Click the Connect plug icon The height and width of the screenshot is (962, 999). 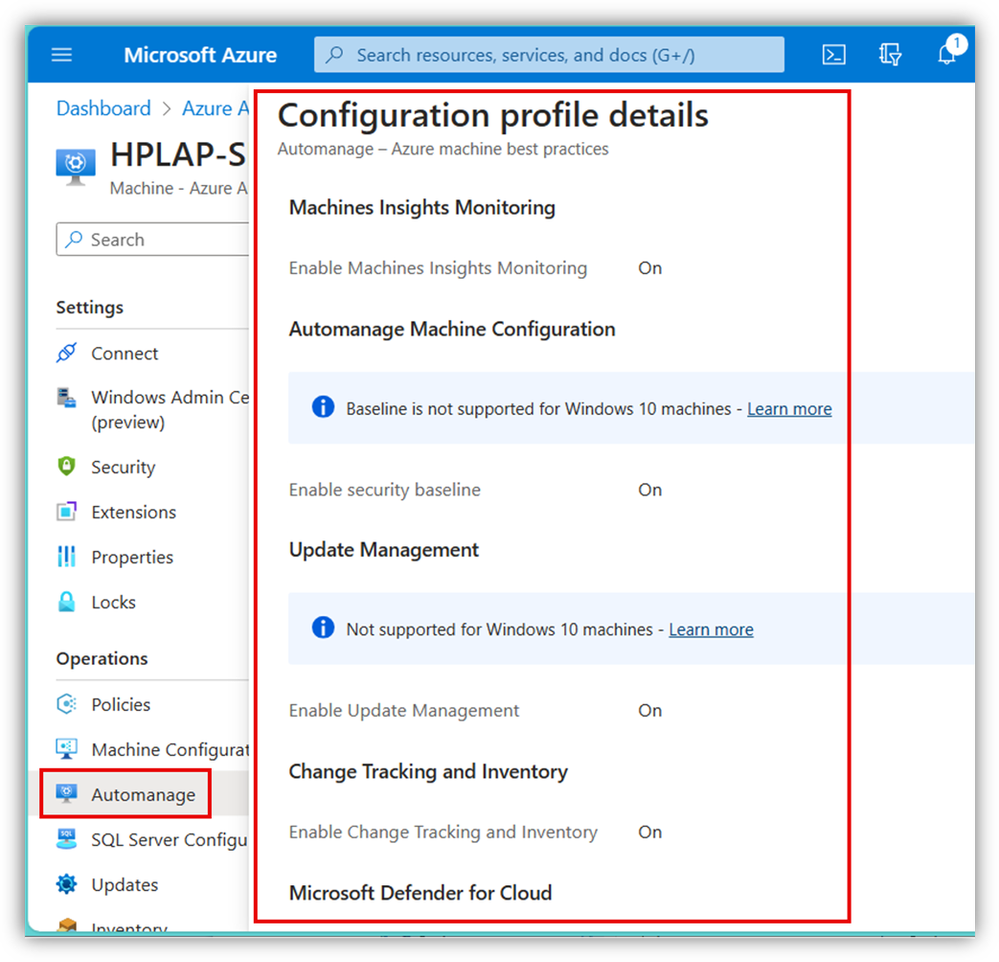(67, 352)
